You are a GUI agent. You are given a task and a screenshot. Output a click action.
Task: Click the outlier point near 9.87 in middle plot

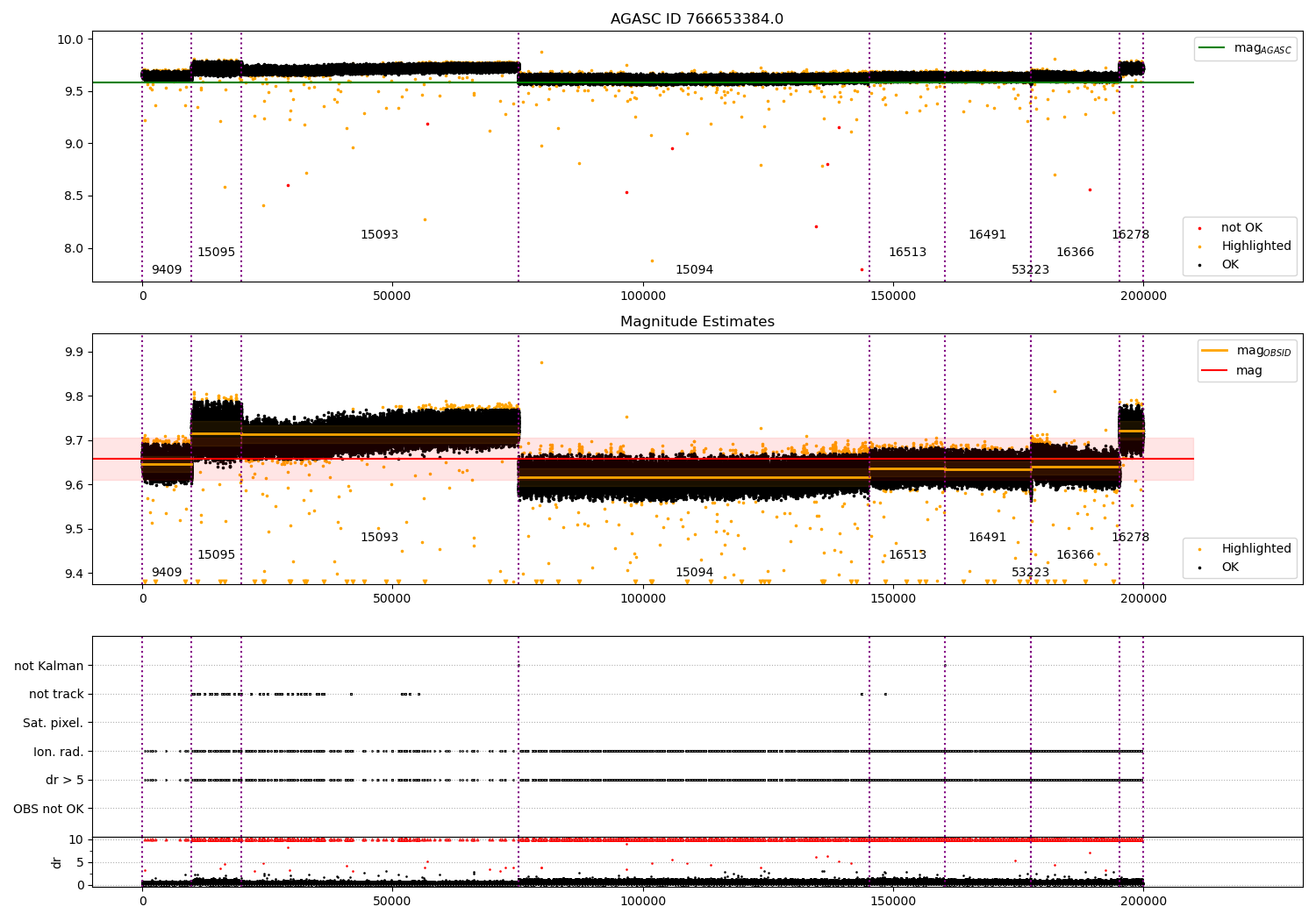[541, 362]
